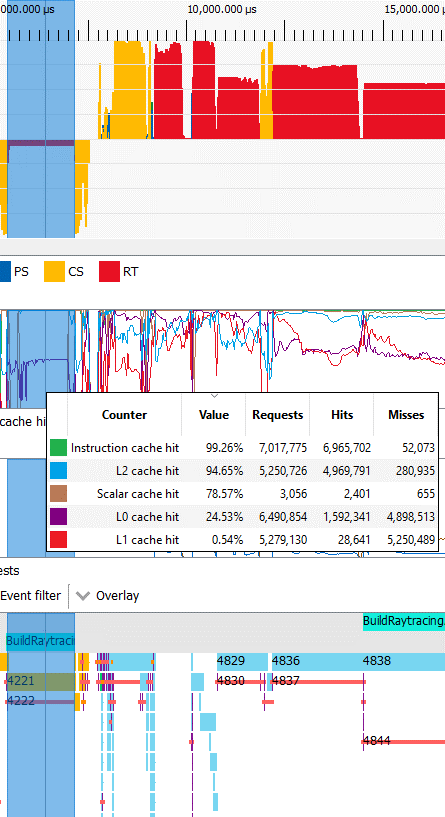Click the sort arrow above Value column
This screenshot has width=445, height=817.
pos(214,397)
